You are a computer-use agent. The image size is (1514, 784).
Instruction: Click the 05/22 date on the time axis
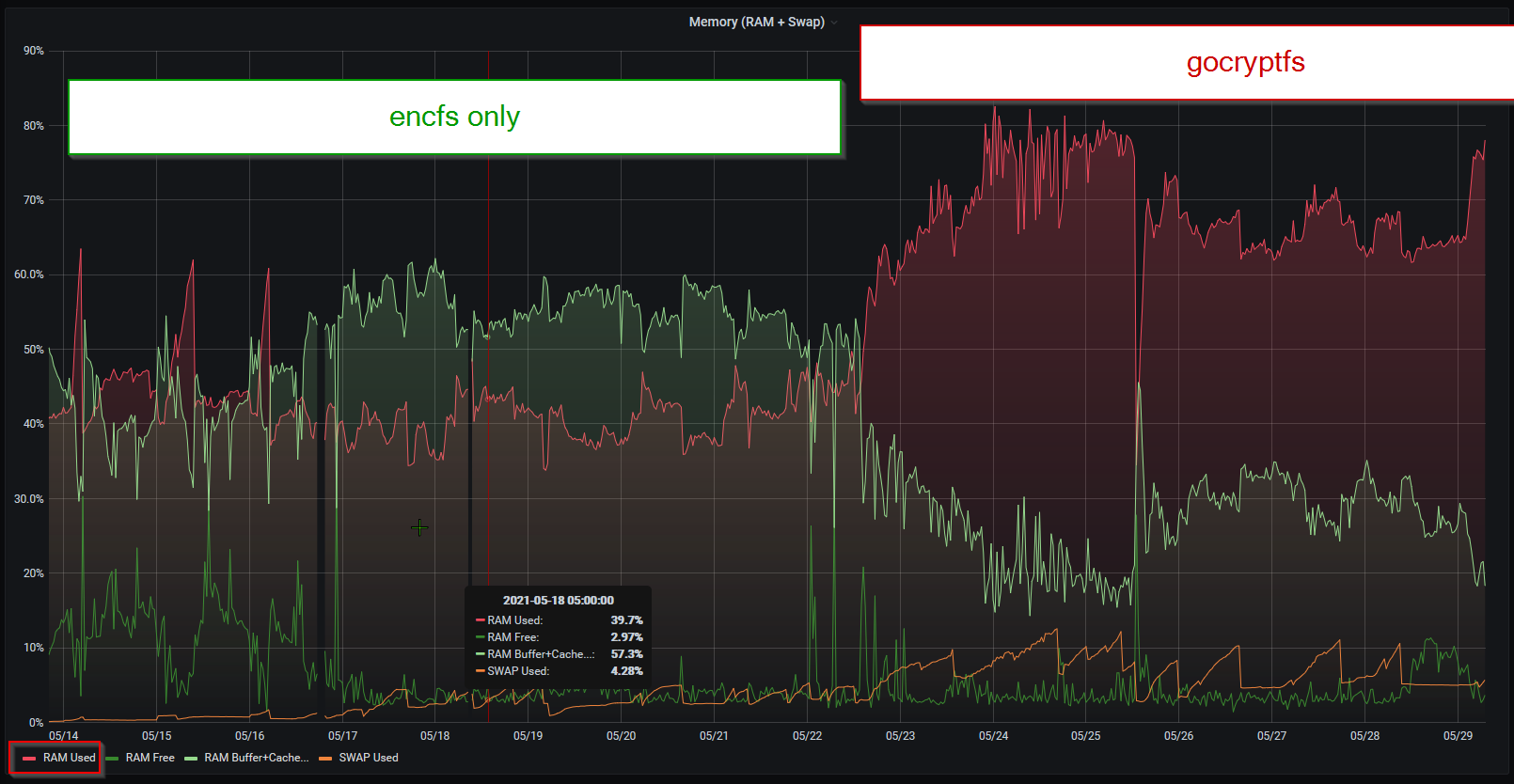pos(808,736)
